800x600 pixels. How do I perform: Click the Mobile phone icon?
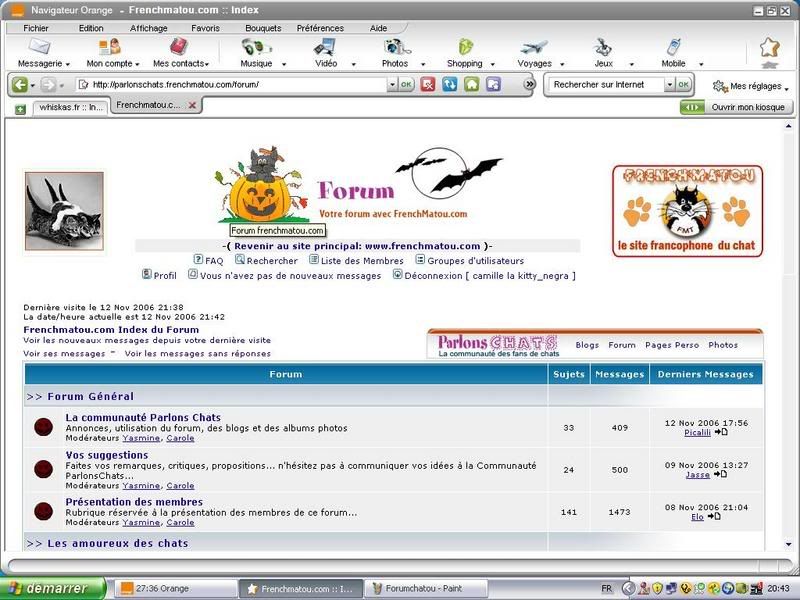click(x=673, y=47)
